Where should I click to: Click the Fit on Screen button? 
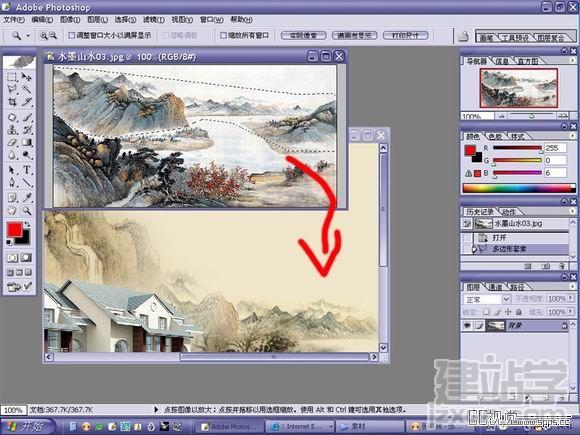pyautogui.click(x=354, y=36)
